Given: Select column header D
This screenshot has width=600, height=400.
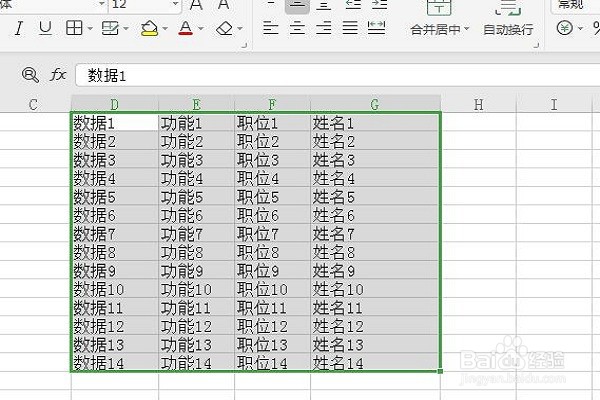Looking at the screenshot, I should coord(114,104).
